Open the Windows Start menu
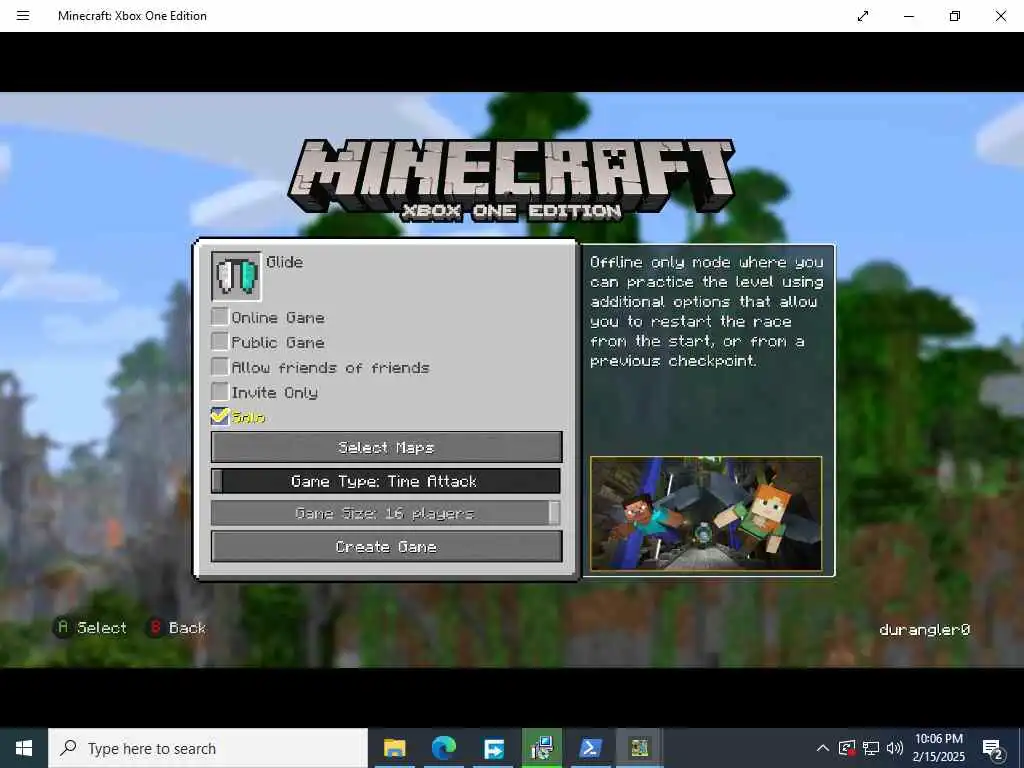1024x768 pixels. click(24, 748)
